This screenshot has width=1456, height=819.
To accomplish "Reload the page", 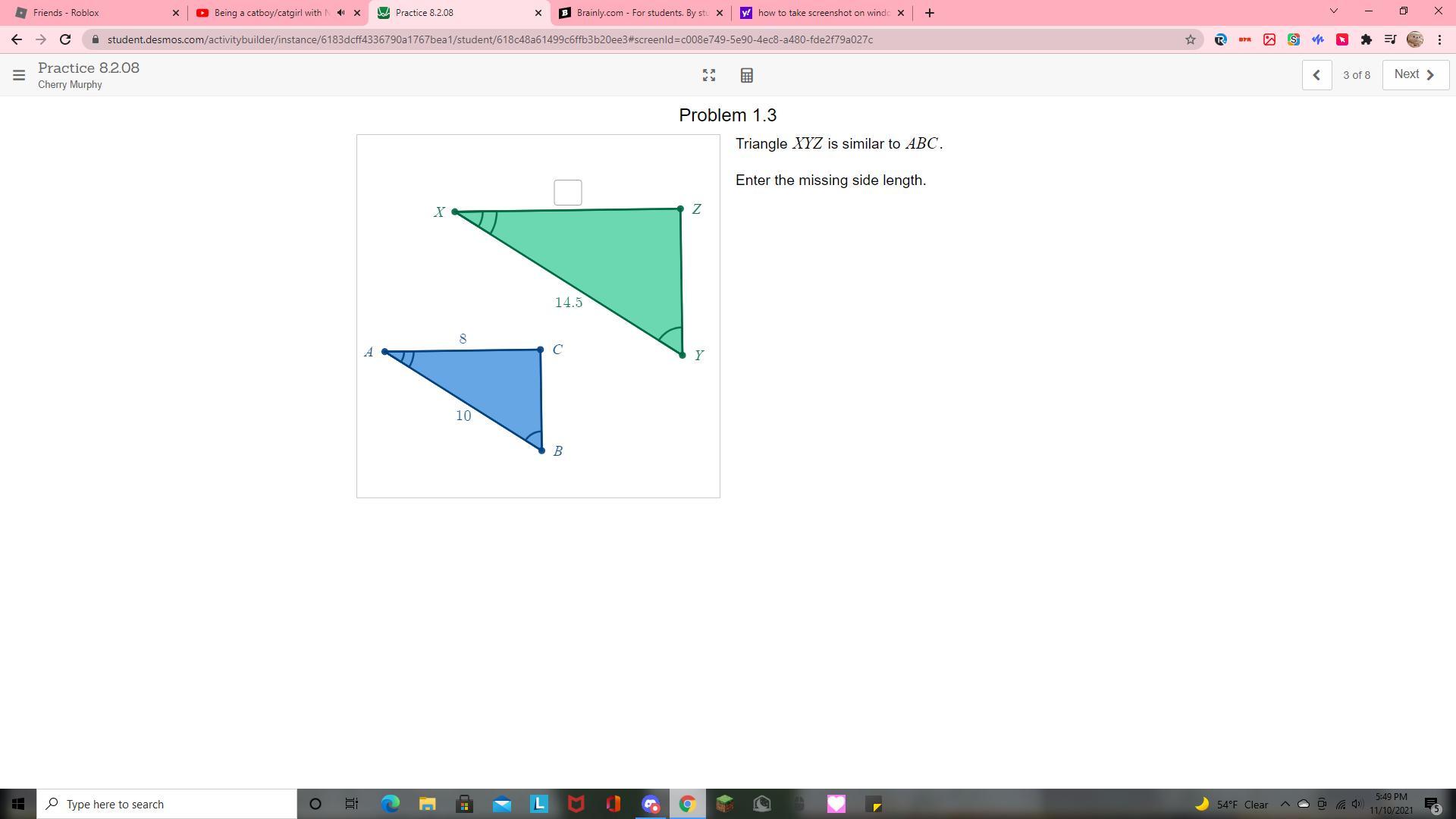I will tap(65, 39).
